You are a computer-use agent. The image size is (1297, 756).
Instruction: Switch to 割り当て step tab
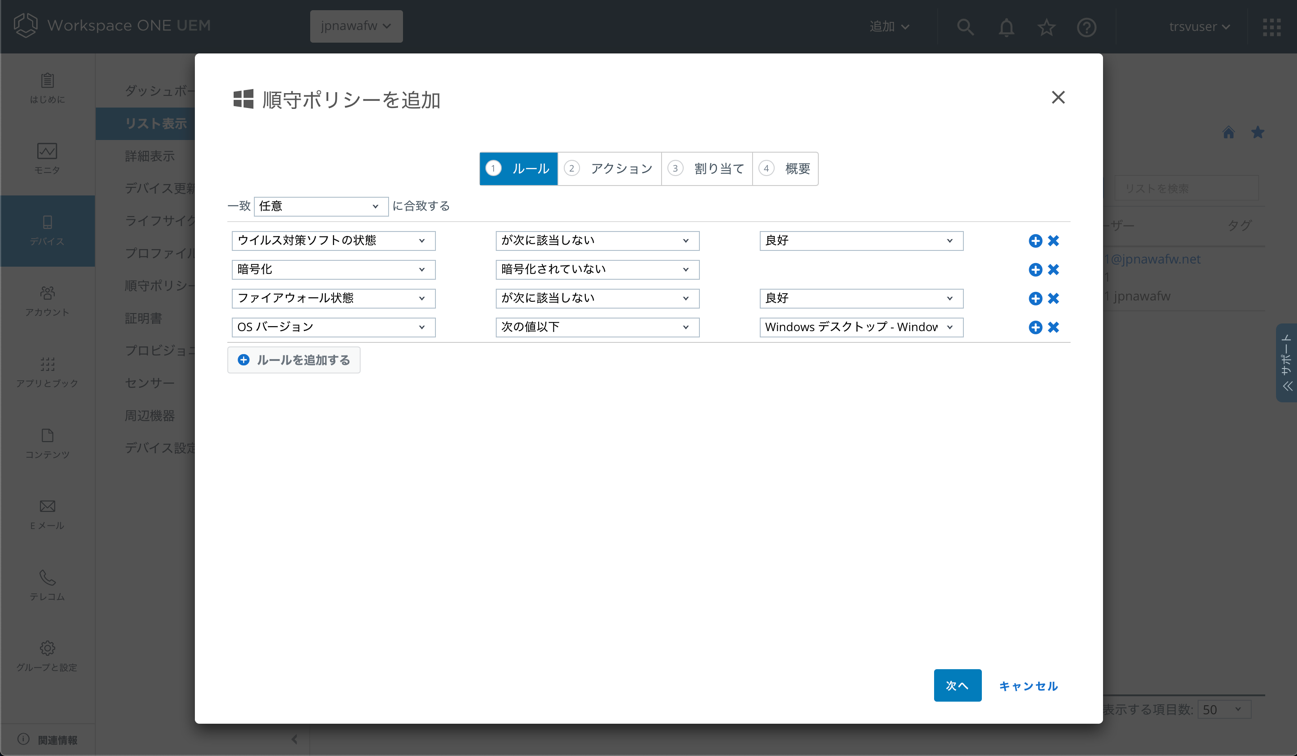pos(707,169)
